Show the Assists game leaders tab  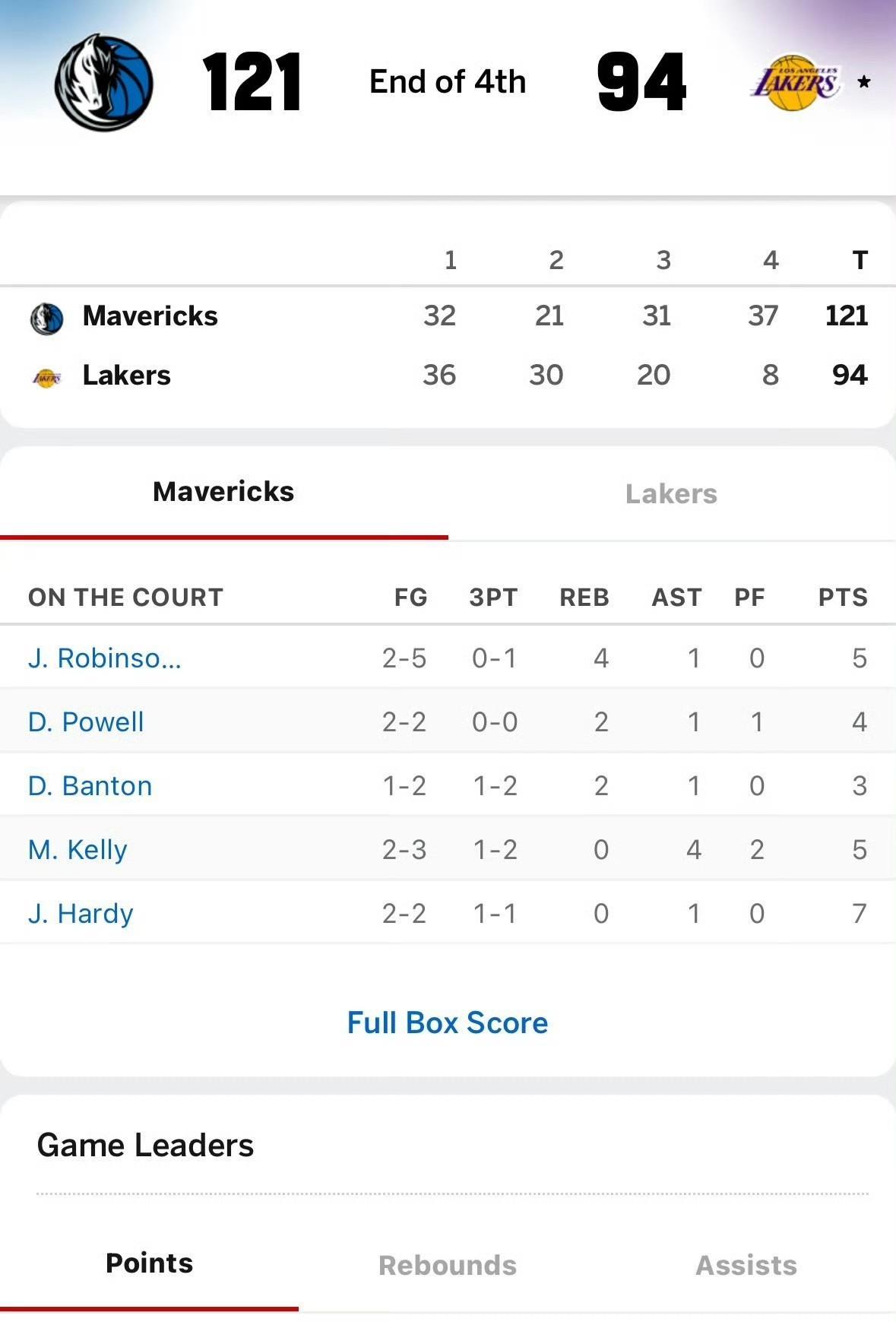746,1265
